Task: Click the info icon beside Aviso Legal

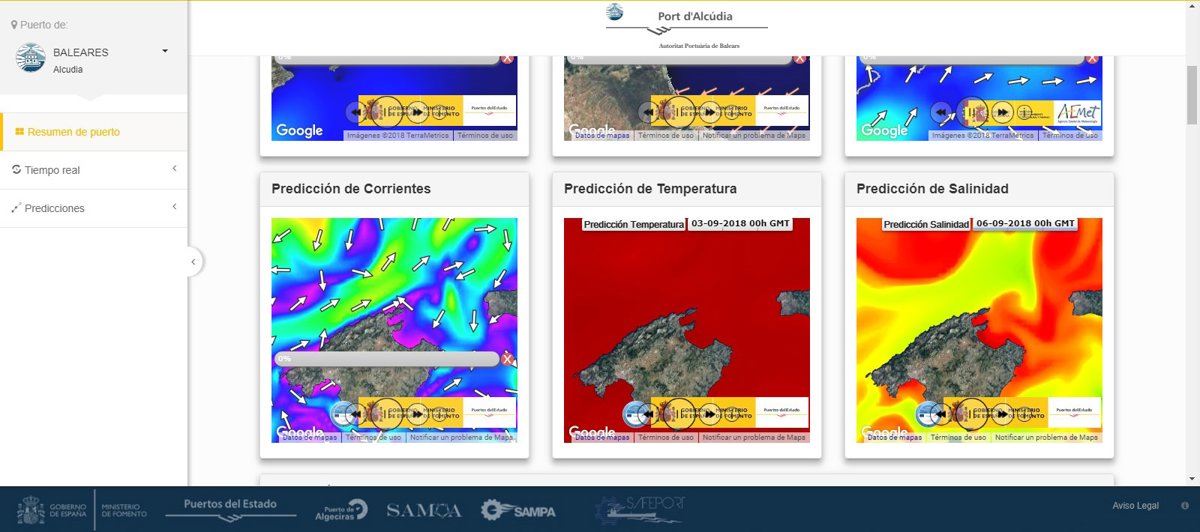Action: 1185,506
